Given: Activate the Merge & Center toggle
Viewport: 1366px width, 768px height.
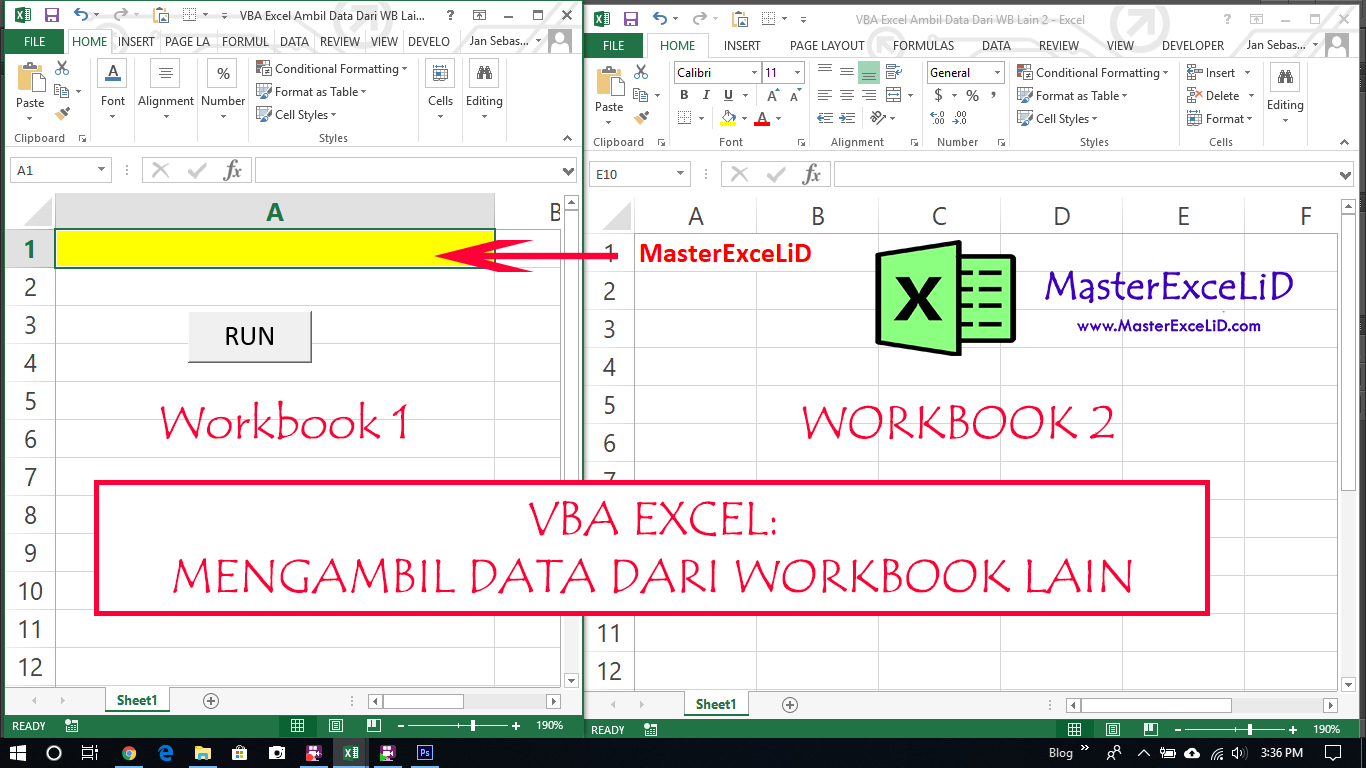Looking at the screenshot, I should pos(893,94).
